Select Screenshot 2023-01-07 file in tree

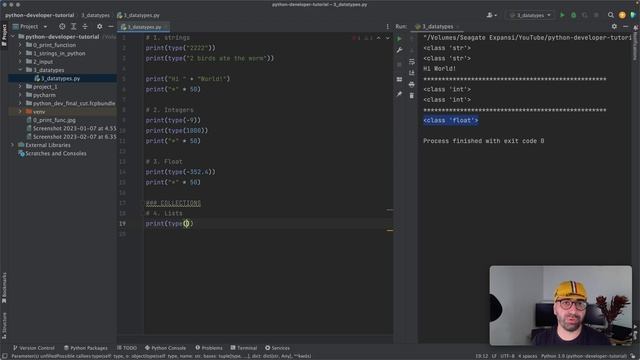pyautogui.click(x=71, y=128)
